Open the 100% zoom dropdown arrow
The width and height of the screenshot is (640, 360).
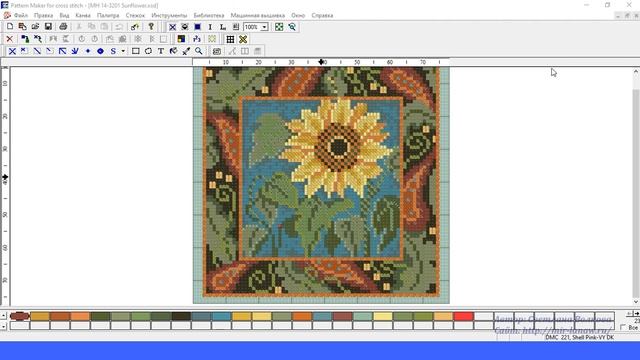(264, 27)
